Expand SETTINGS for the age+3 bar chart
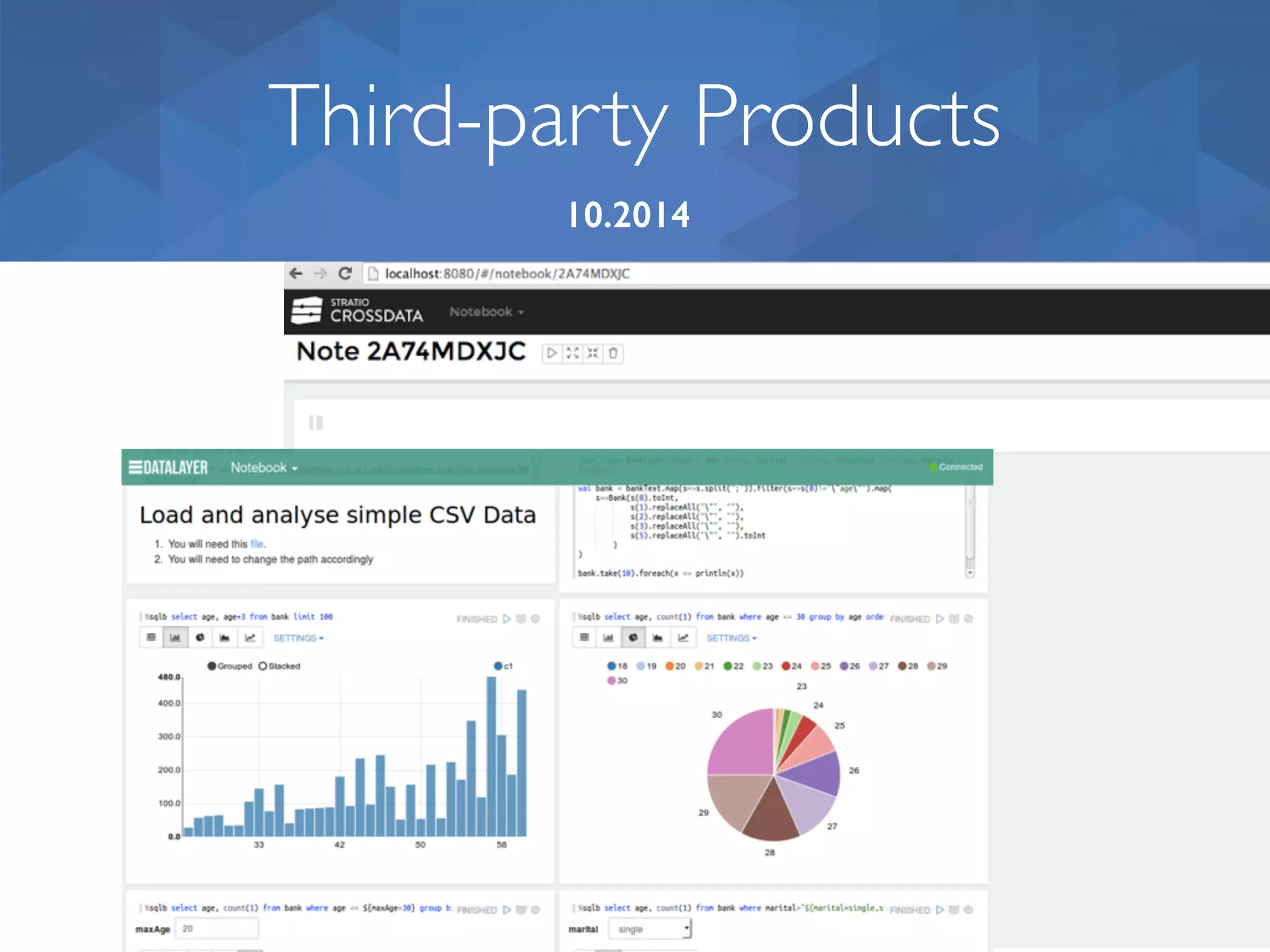 [299, 638]
